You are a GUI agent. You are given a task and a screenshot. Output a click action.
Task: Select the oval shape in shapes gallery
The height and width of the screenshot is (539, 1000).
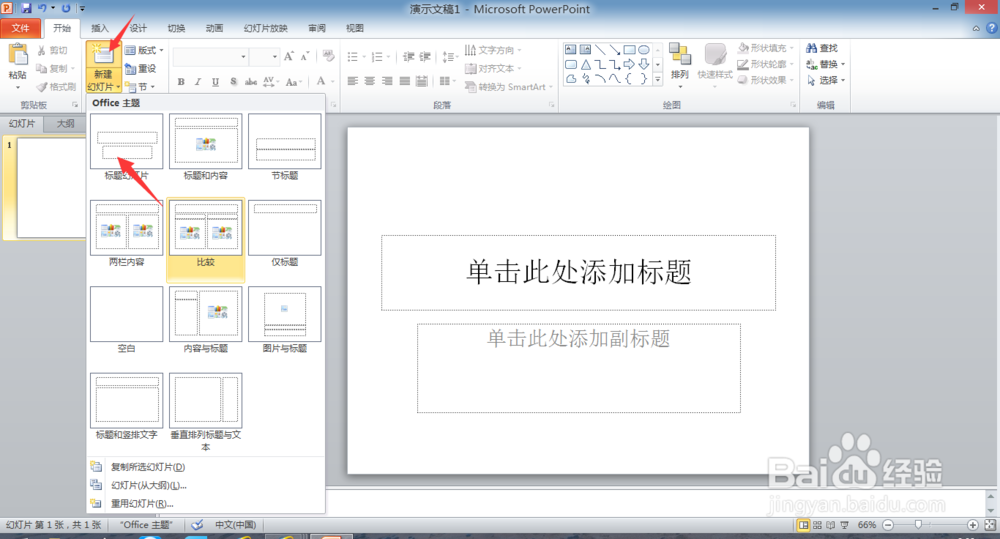point(643,50)
